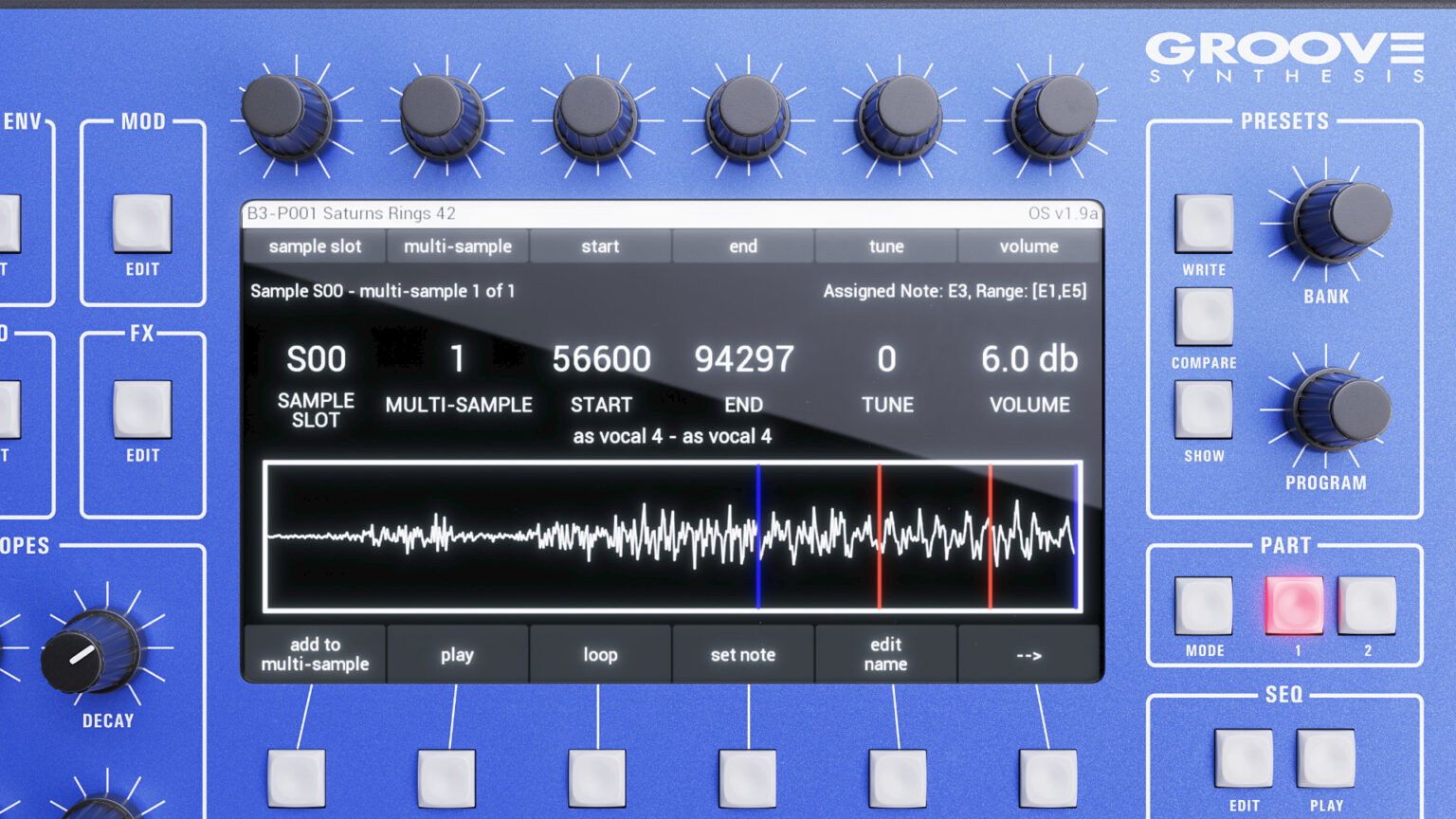The height and width of the screenshot is (819, 1456).
Task: Open sample slot selection
Action: tap(314, 246)
